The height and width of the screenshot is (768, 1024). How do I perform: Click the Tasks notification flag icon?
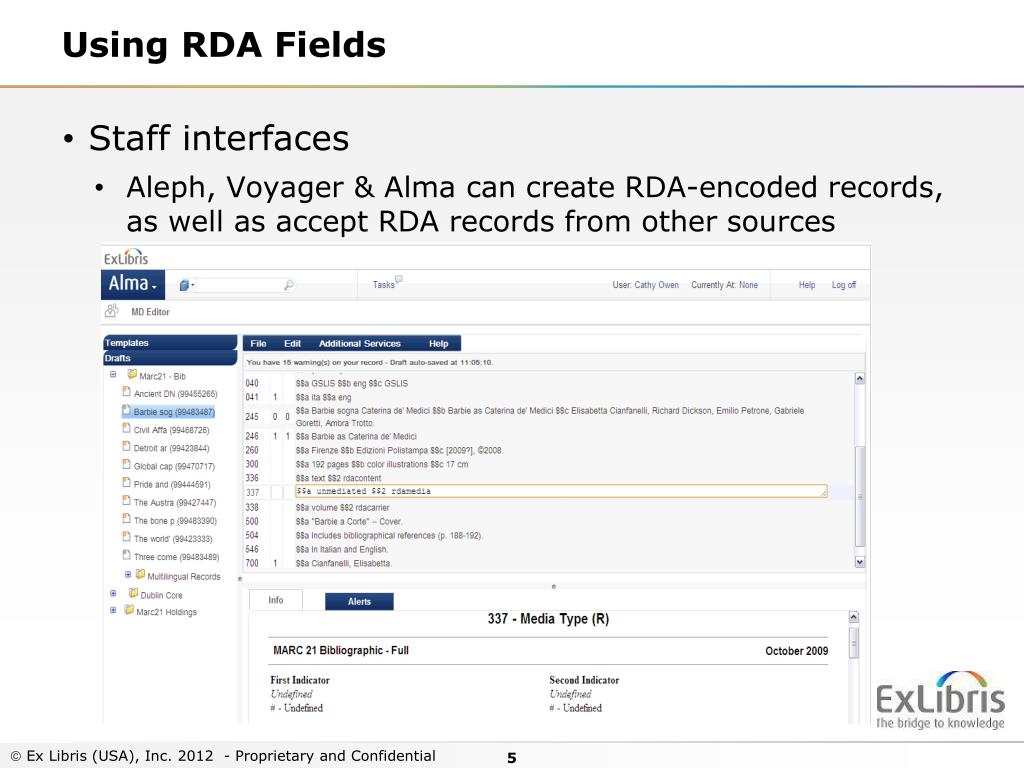399,279
